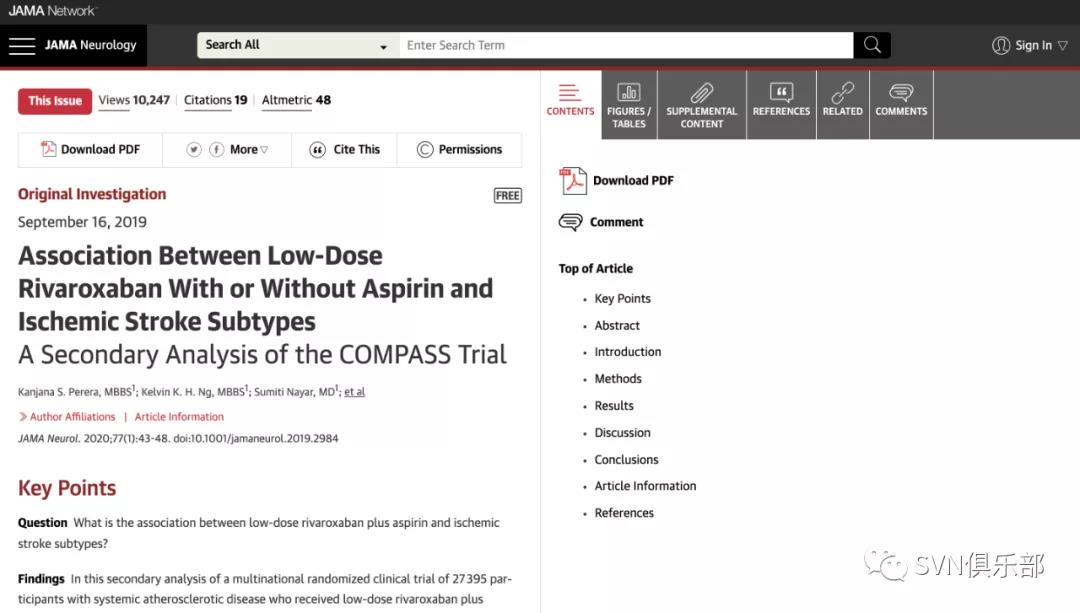This screenshot has width=1080, height=613.
Task: Jump to Discussion section
Action: tap(622, 433)
